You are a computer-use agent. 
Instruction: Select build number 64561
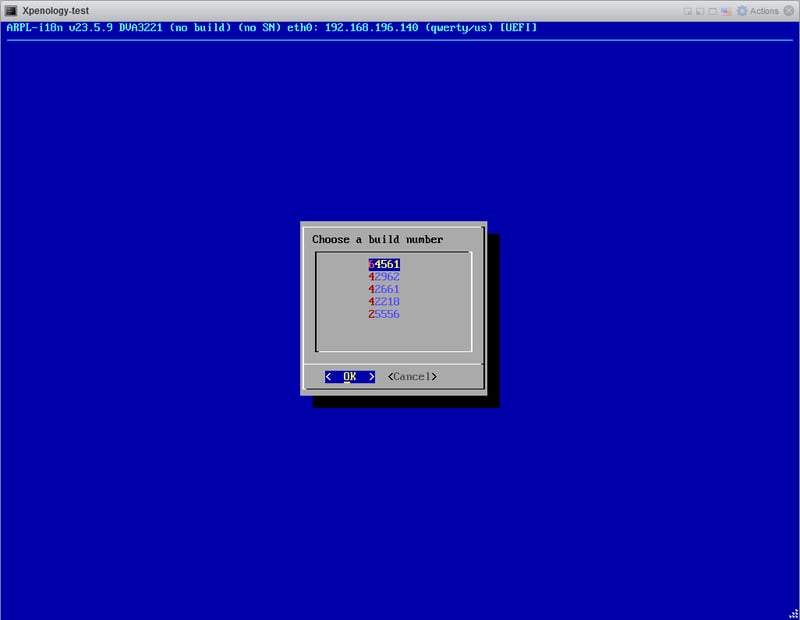click(384, 264)
